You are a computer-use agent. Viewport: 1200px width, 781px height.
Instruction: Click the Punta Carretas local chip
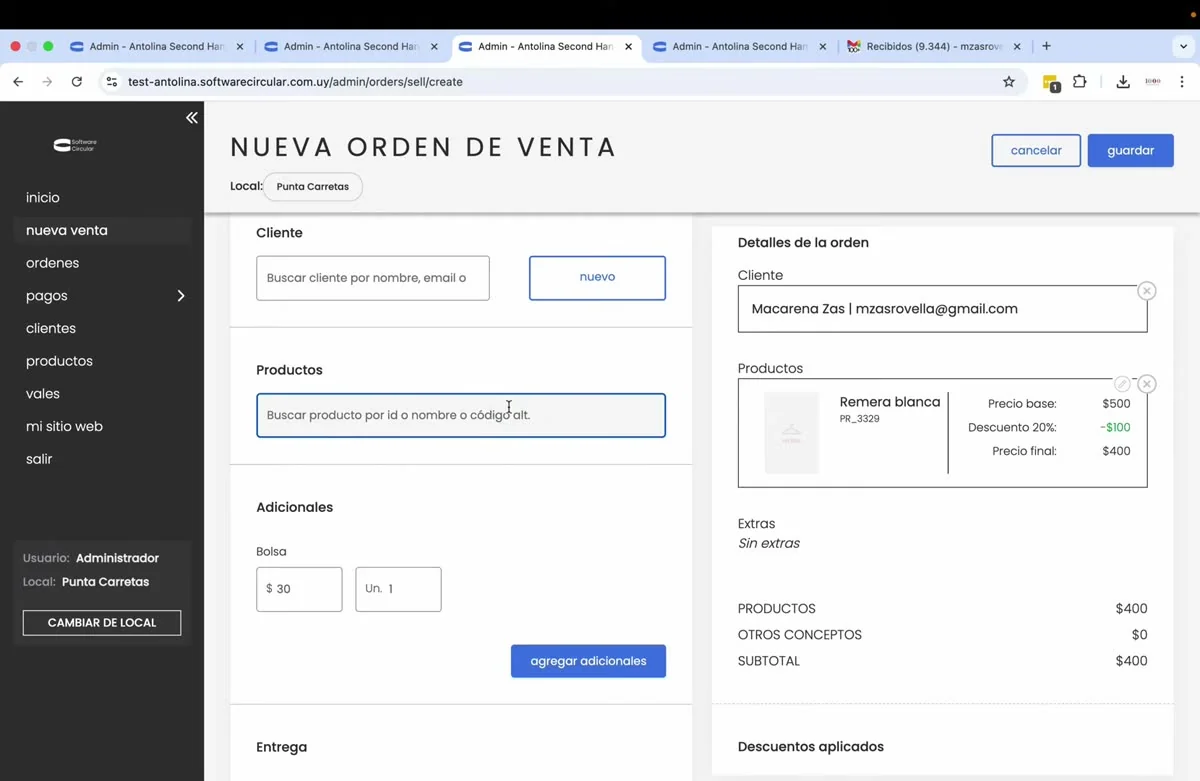[x=313, y=187]
